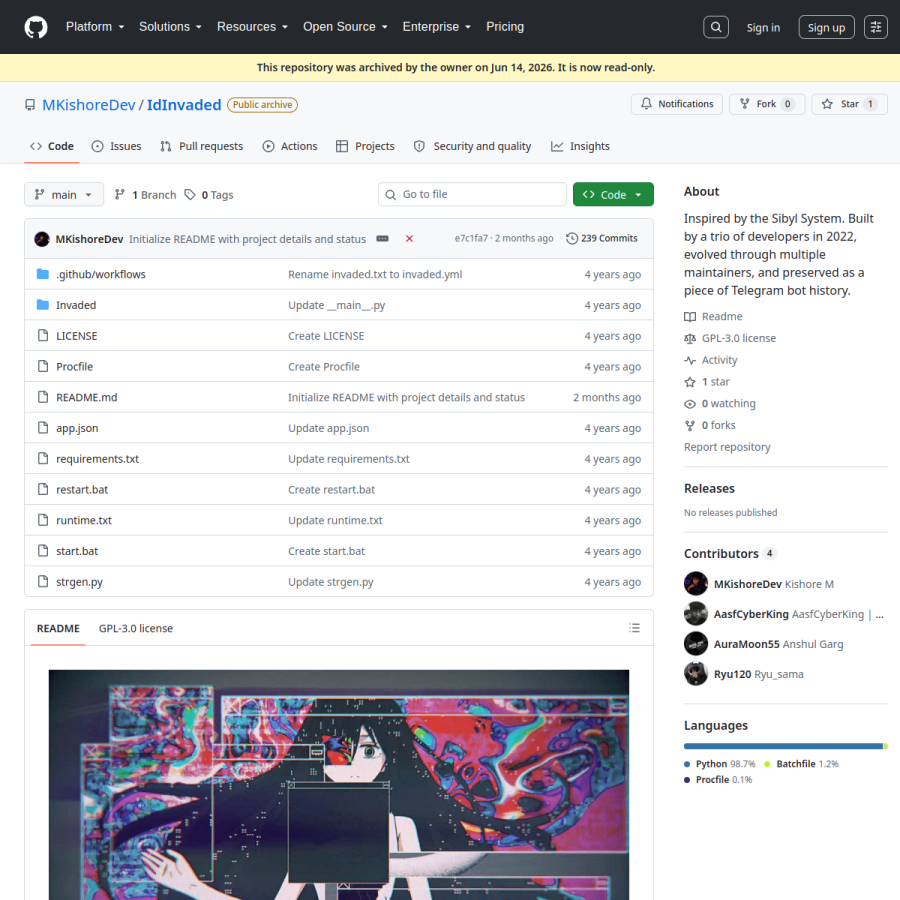Open the Releases heading link

point(709,488)
